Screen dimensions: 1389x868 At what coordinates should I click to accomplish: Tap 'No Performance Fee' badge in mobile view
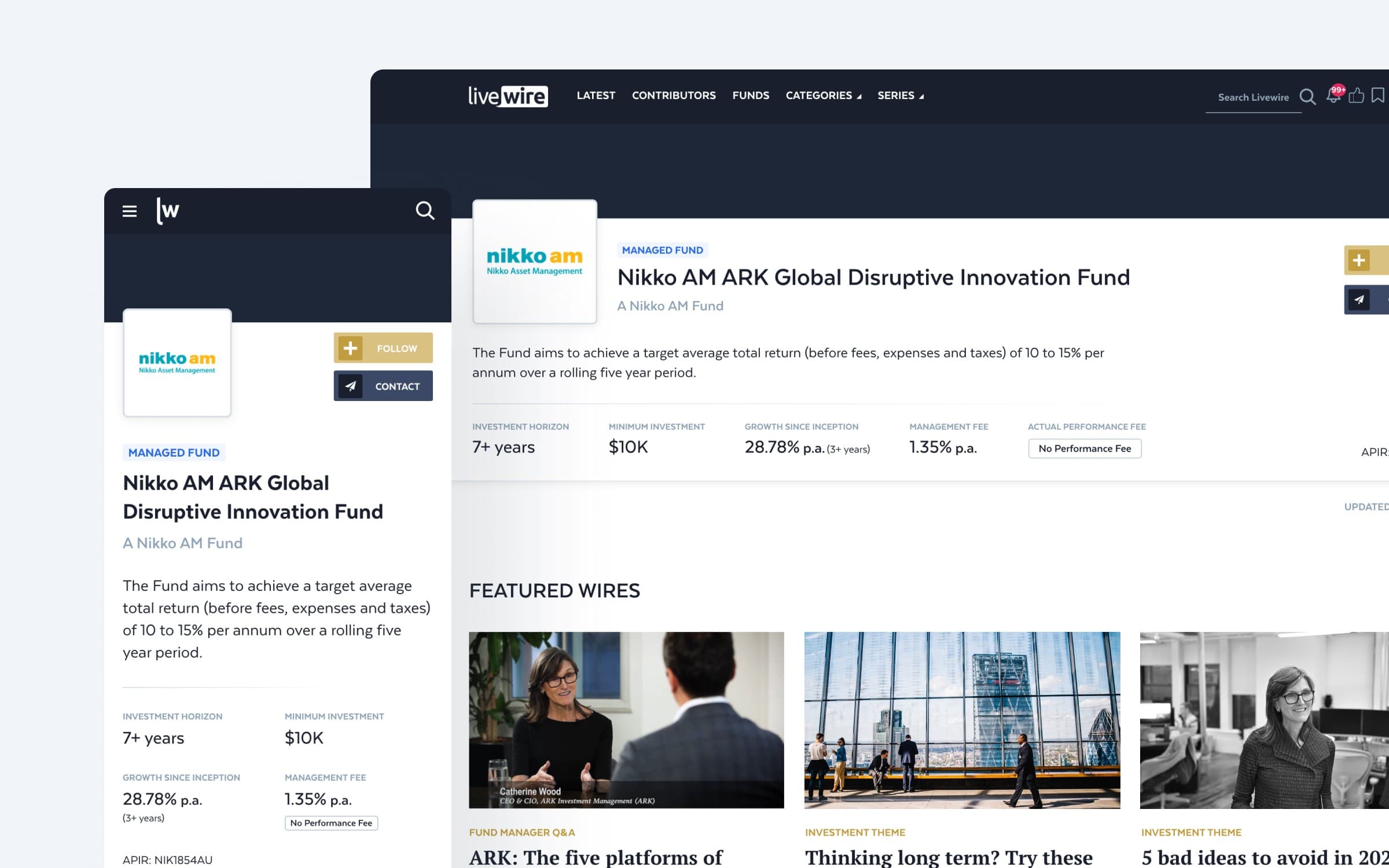[331, 823]
